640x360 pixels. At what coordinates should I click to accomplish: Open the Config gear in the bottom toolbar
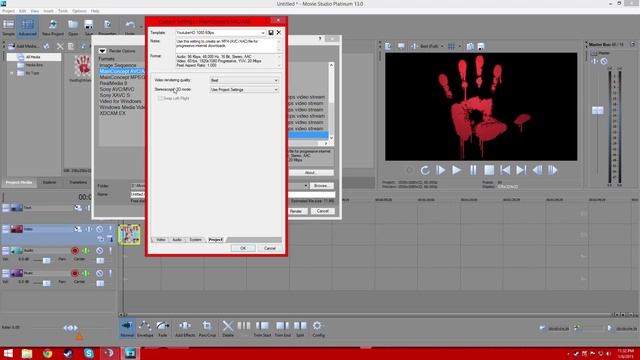[x=318, y=329]
